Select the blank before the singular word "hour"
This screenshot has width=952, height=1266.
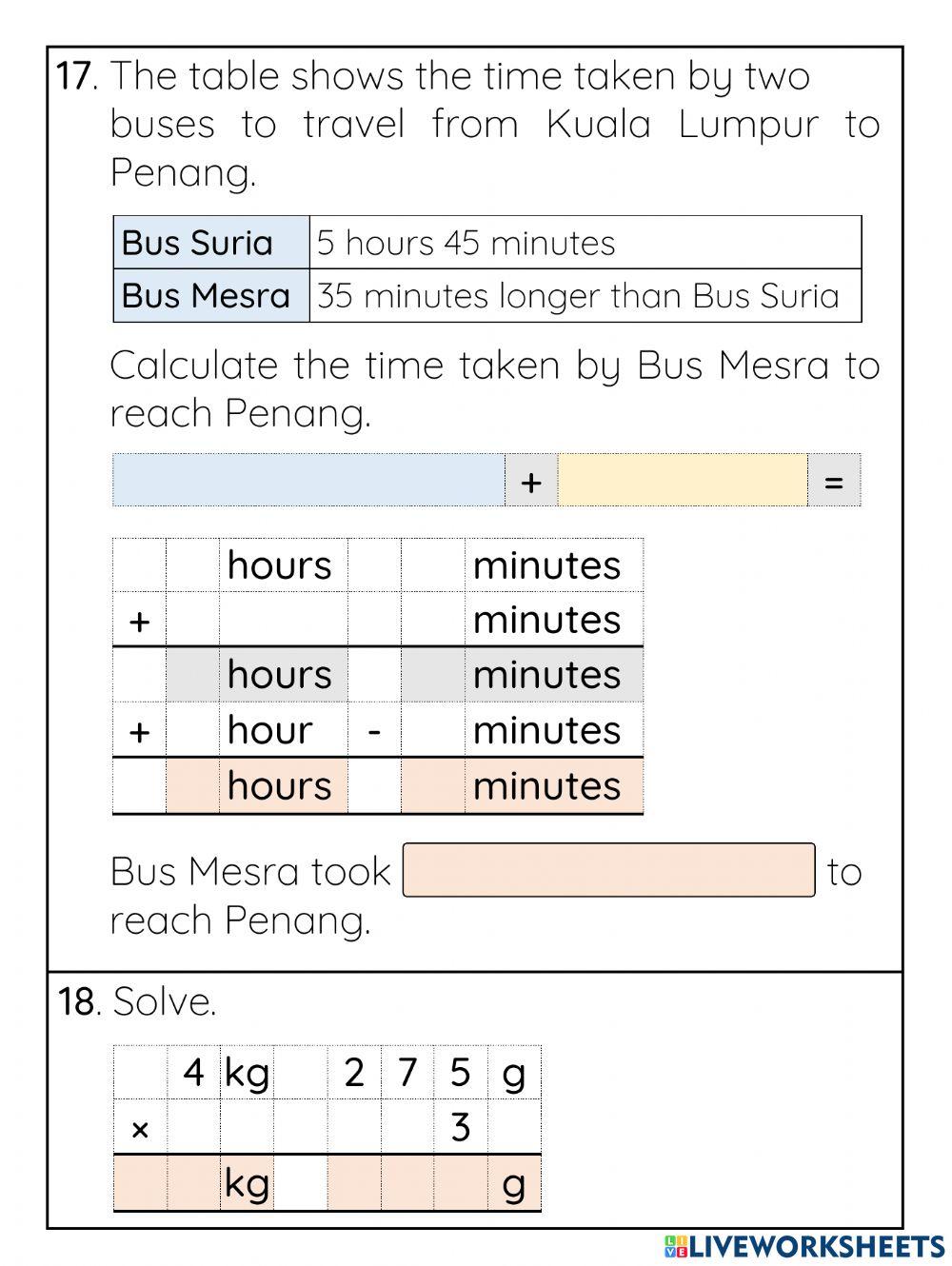193,730
